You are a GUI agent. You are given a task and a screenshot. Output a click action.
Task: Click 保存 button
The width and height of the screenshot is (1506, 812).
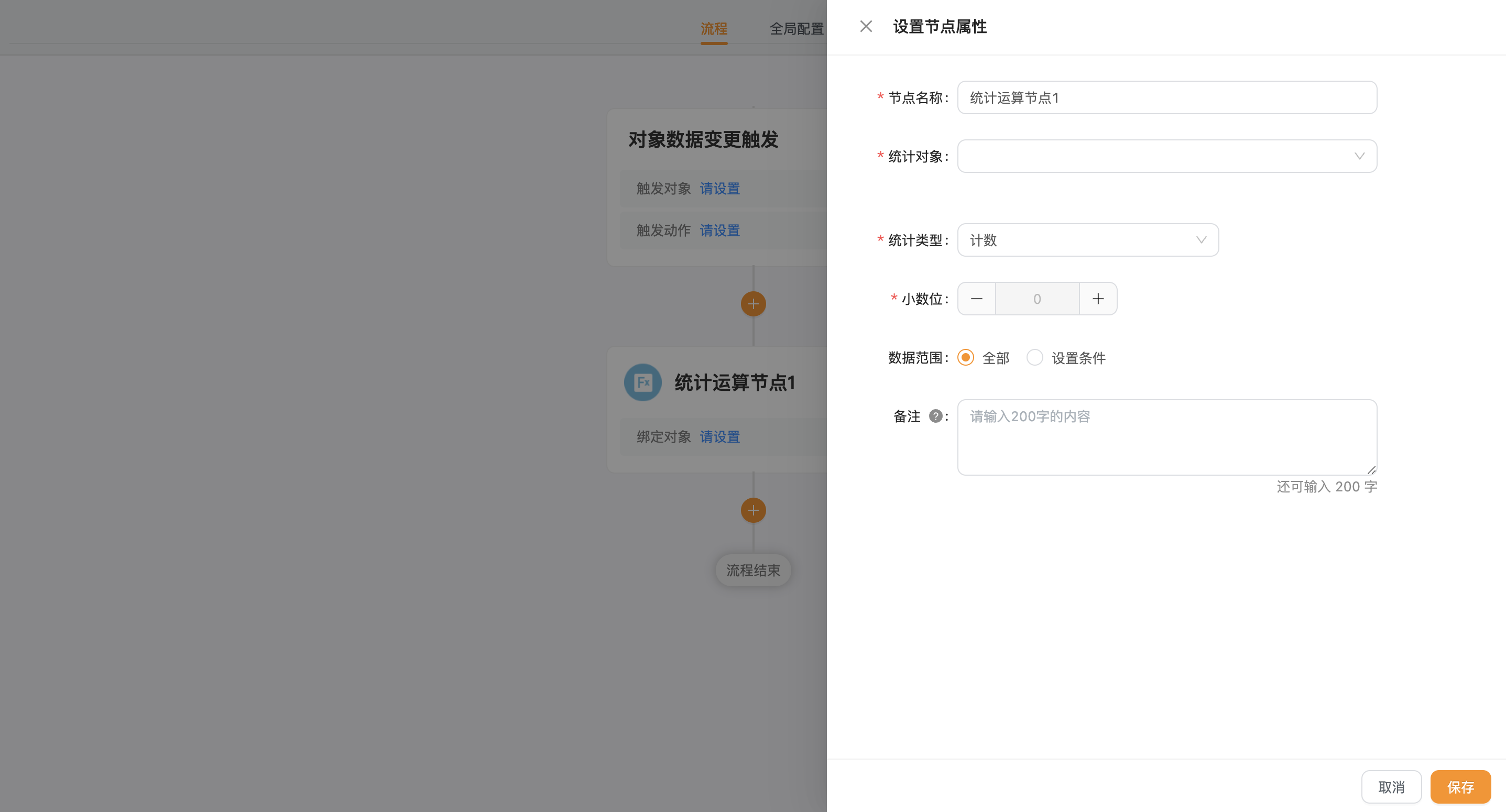[x=1460, y=787]
